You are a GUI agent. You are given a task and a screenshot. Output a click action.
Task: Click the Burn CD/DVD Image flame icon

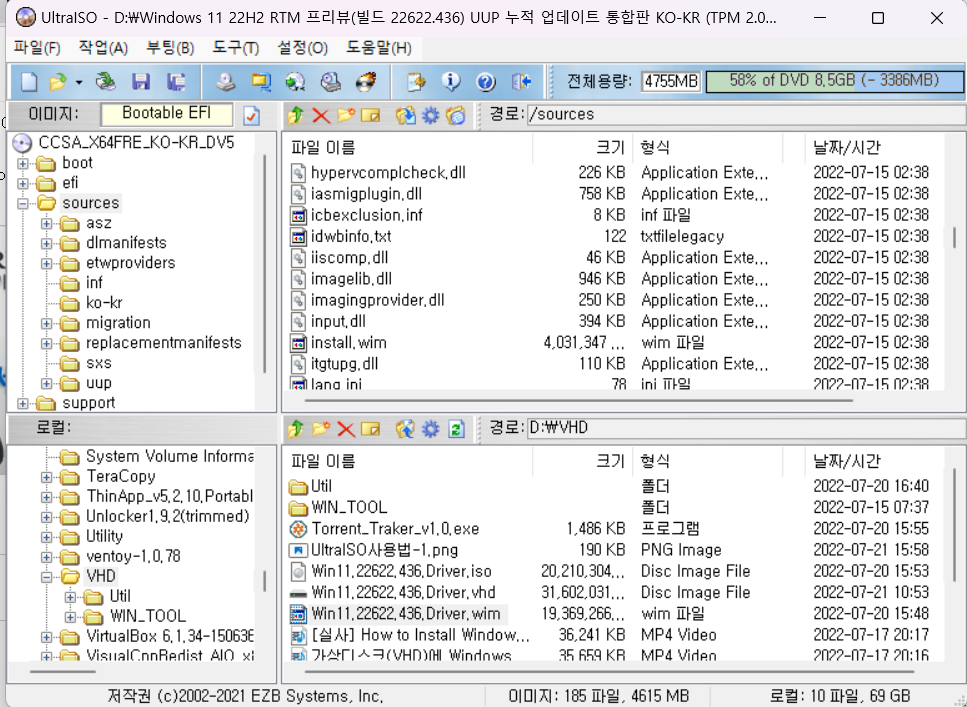pyautogui.click(x=366, y=81)
